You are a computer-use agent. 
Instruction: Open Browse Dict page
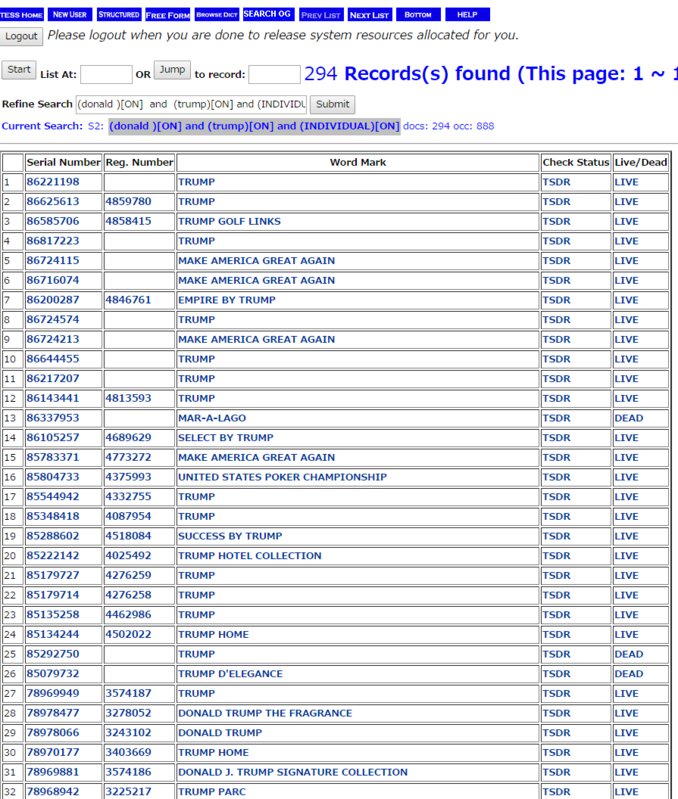(216, 15)
